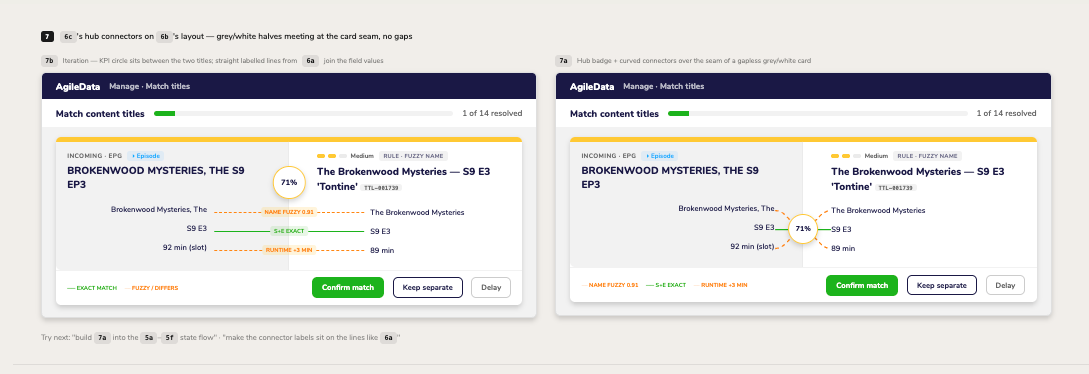Click the '92 min (slot)' value in 7b
Screen dimensions: 1089x374
pos(185,248)
